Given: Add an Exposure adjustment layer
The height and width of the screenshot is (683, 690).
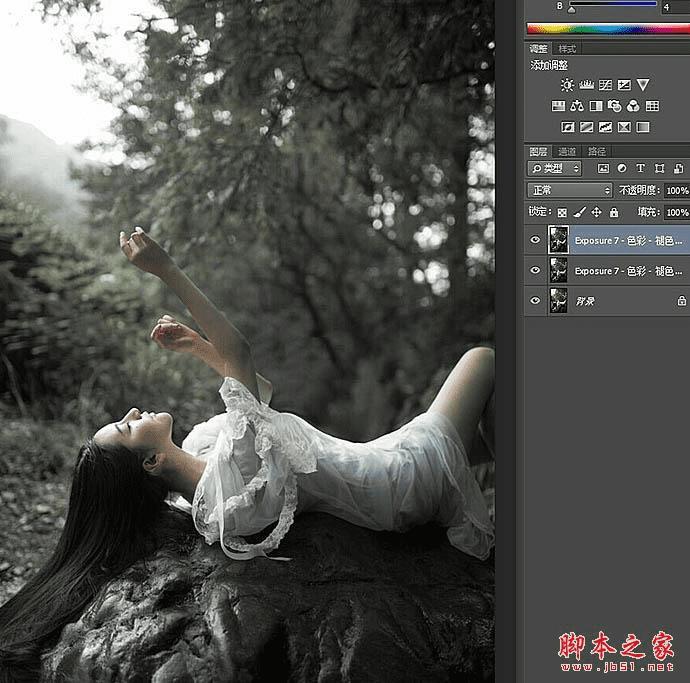Looking at the screenshot, I should click(624, 84).
